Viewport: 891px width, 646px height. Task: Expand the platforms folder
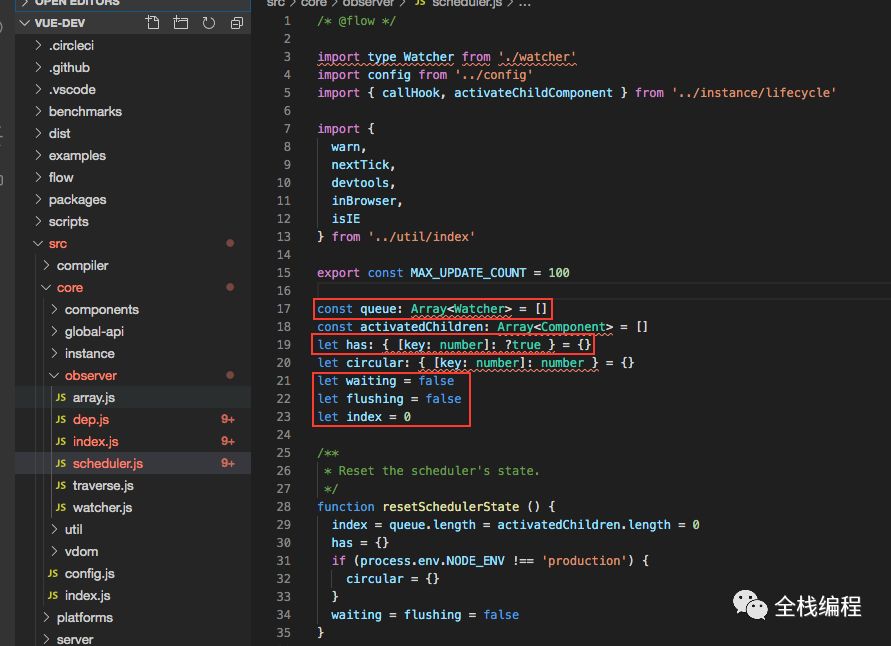(x=46, y=617)
